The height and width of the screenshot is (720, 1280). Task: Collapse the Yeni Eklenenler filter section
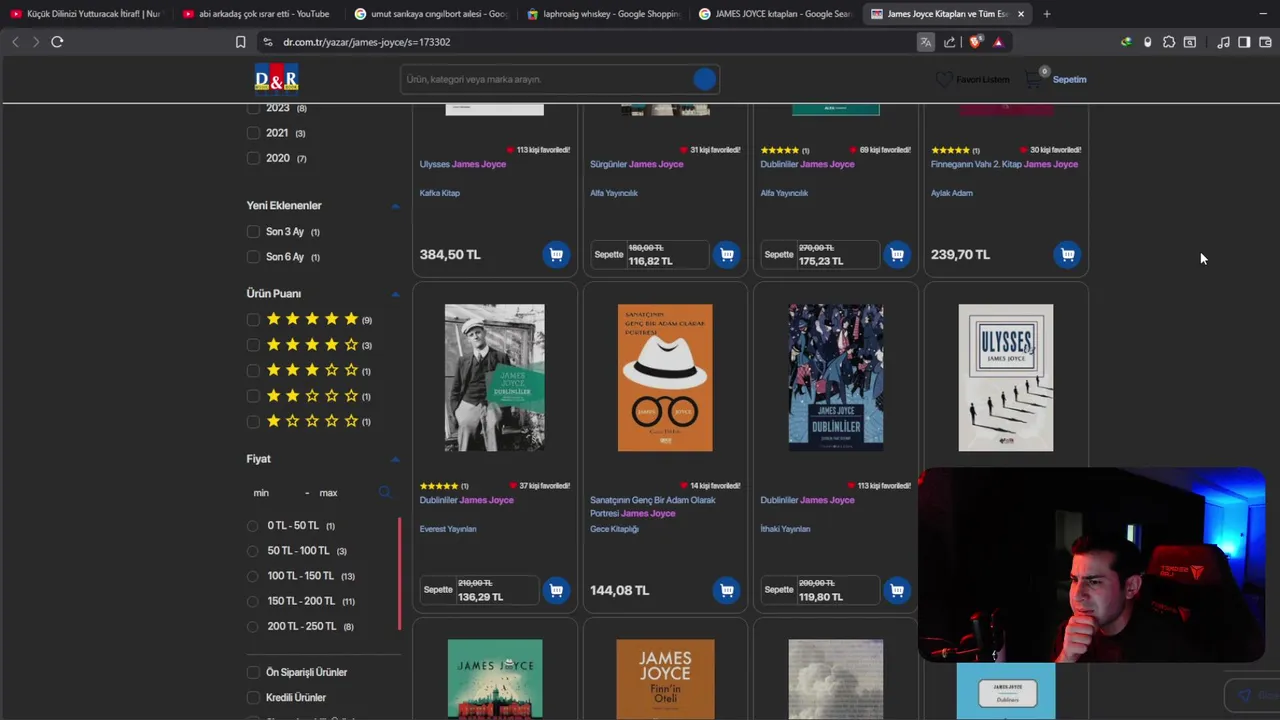pos(395,206)
